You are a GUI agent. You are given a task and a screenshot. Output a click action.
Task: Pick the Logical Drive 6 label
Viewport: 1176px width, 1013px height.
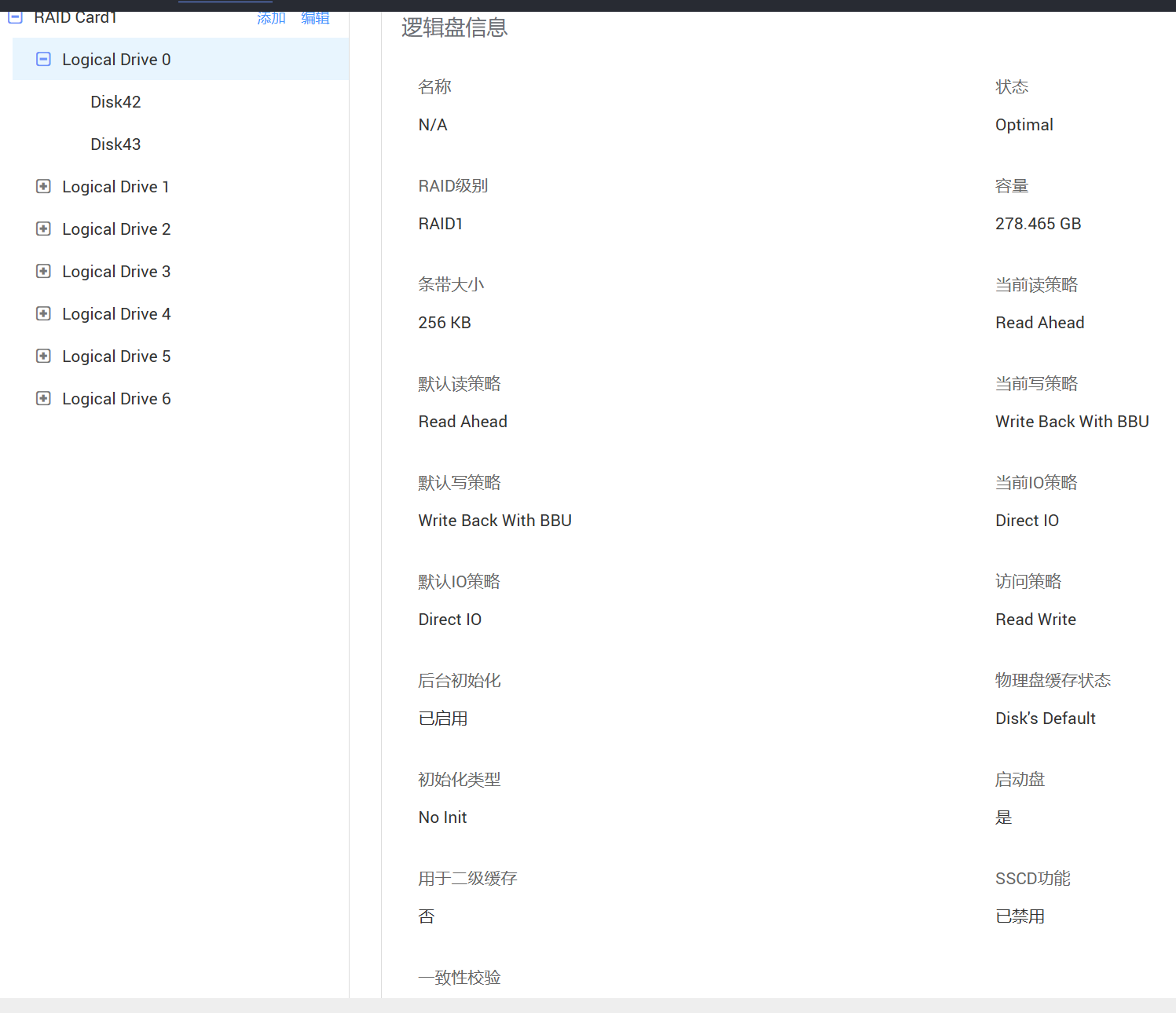point(116,399)
